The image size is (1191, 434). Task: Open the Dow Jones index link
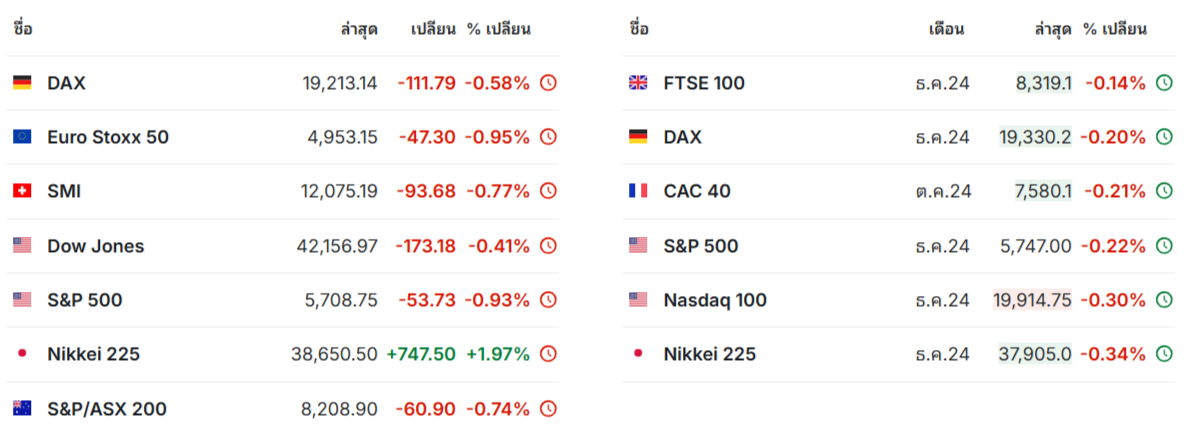(96, 246)
